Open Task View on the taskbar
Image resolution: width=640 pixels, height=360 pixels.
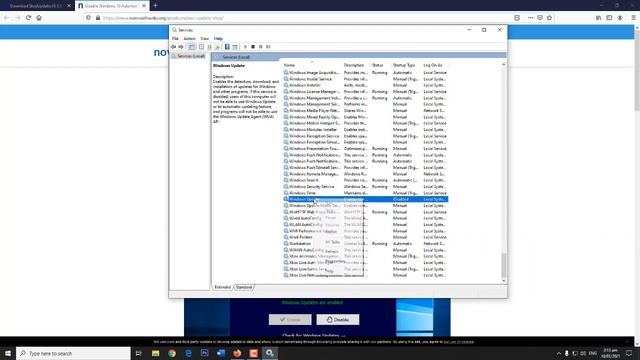tap(138, 353)
